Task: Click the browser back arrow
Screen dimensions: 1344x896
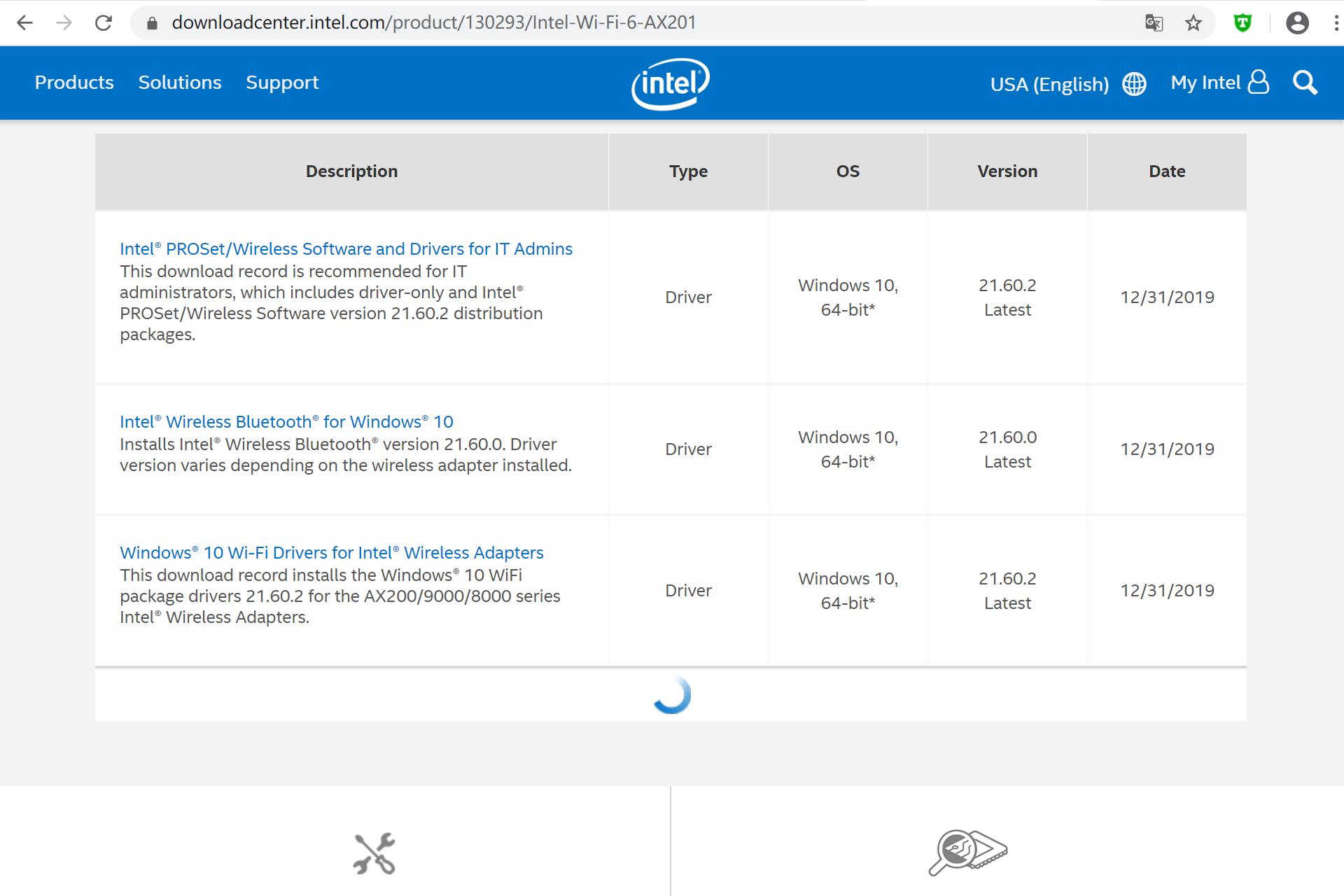Action: tap(24, 23)
